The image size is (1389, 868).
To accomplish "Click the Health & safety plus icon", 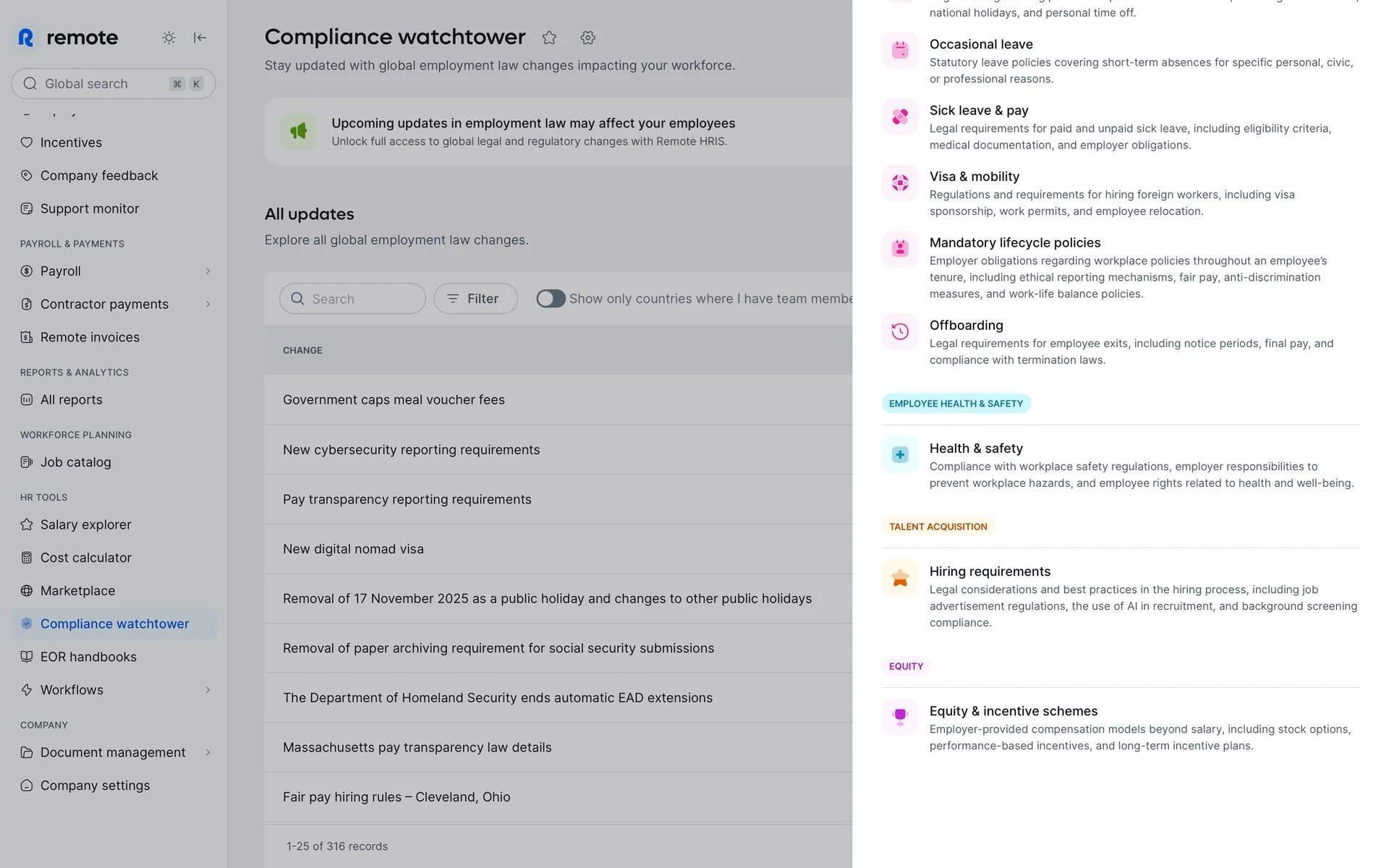I will (900, 455).
